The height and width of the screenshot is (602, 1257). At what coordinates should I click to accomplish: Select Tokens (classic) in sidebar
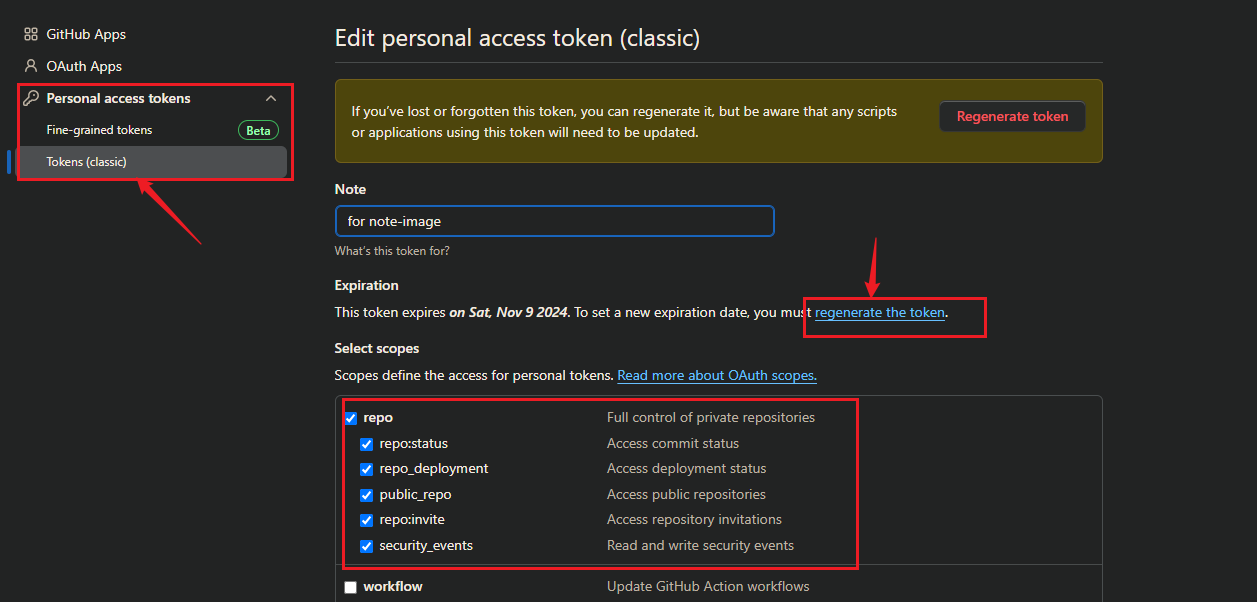[151, 162]
